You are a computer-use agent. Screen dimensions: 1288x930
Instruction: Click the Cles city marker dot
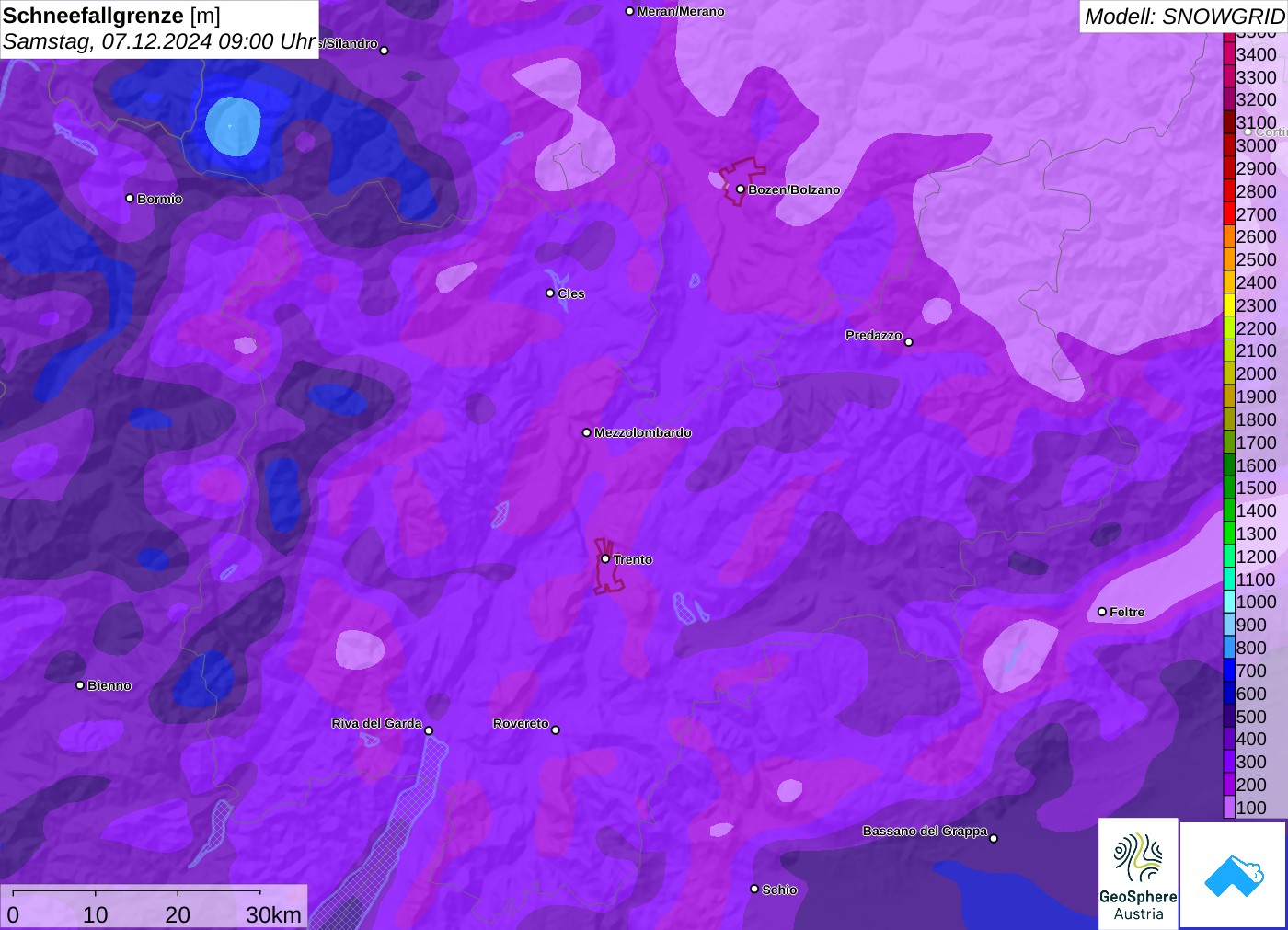tap(550, 293)
